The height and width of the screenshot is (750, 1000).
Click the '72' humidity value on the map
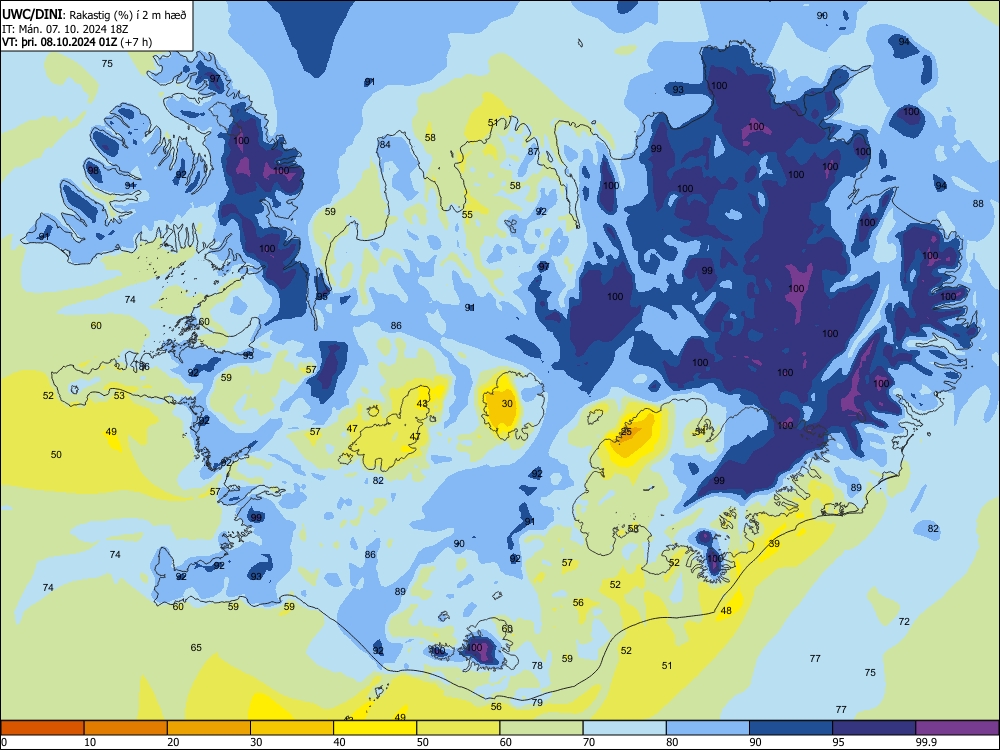point(904,621)
